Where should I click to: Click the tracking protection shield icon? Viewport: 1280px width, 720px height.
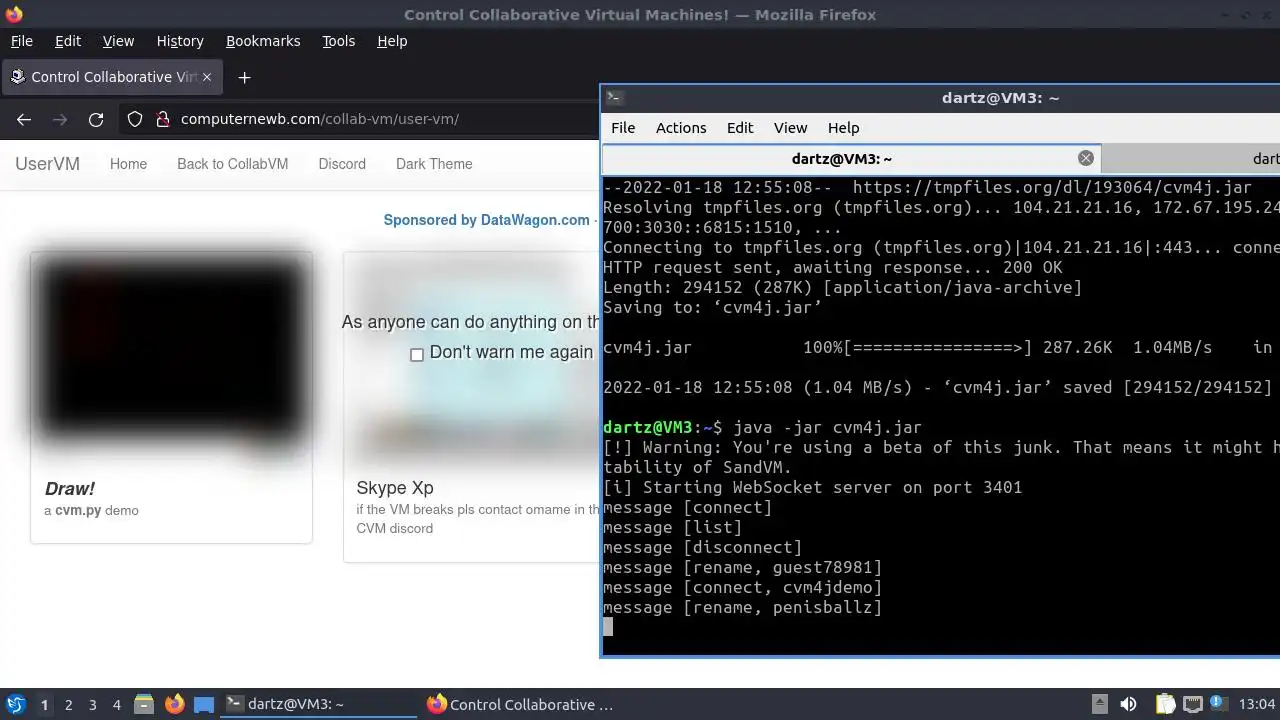[135, 119]
